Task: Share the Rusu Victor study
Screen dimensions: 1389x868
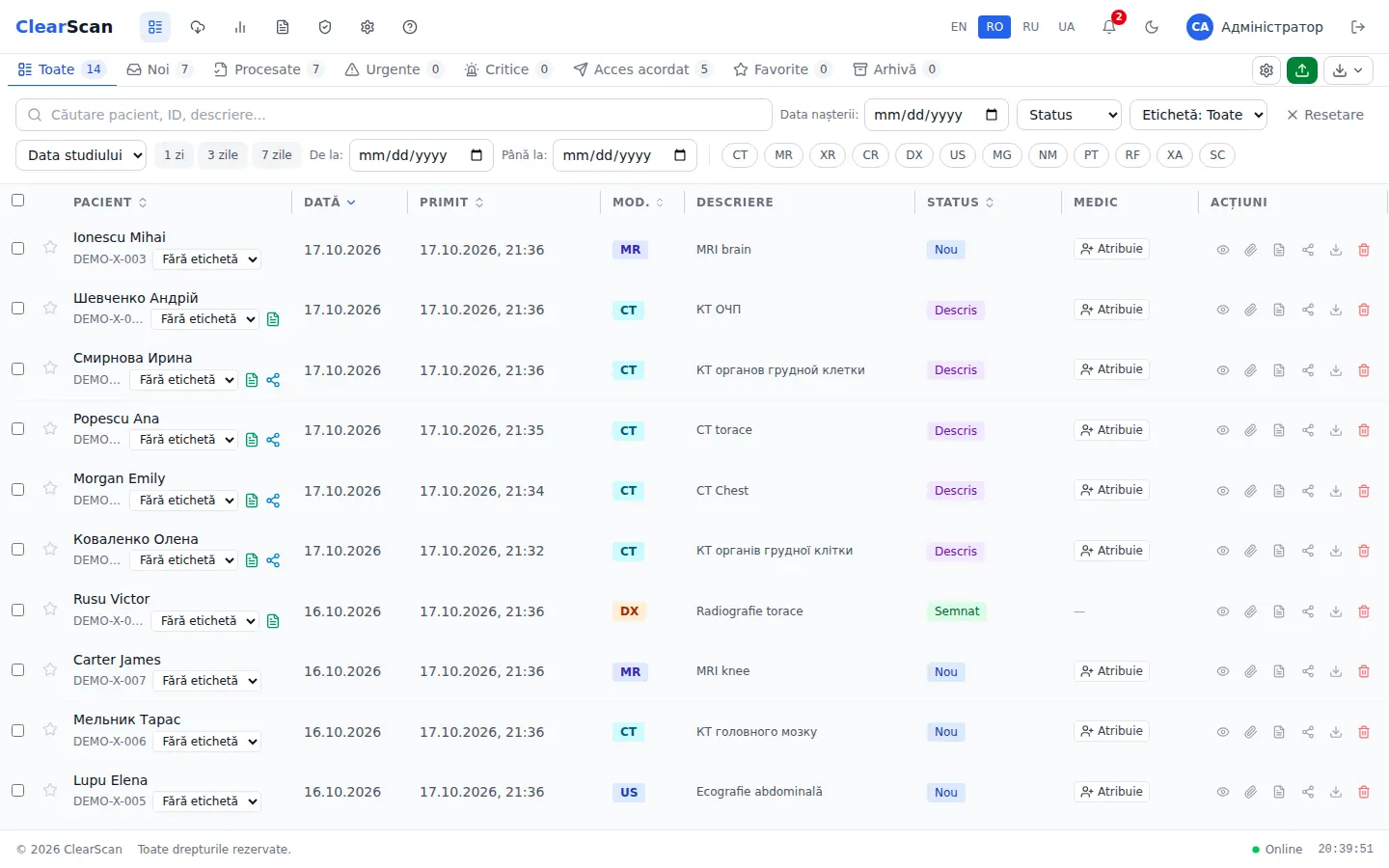Action: point(1308,611)
